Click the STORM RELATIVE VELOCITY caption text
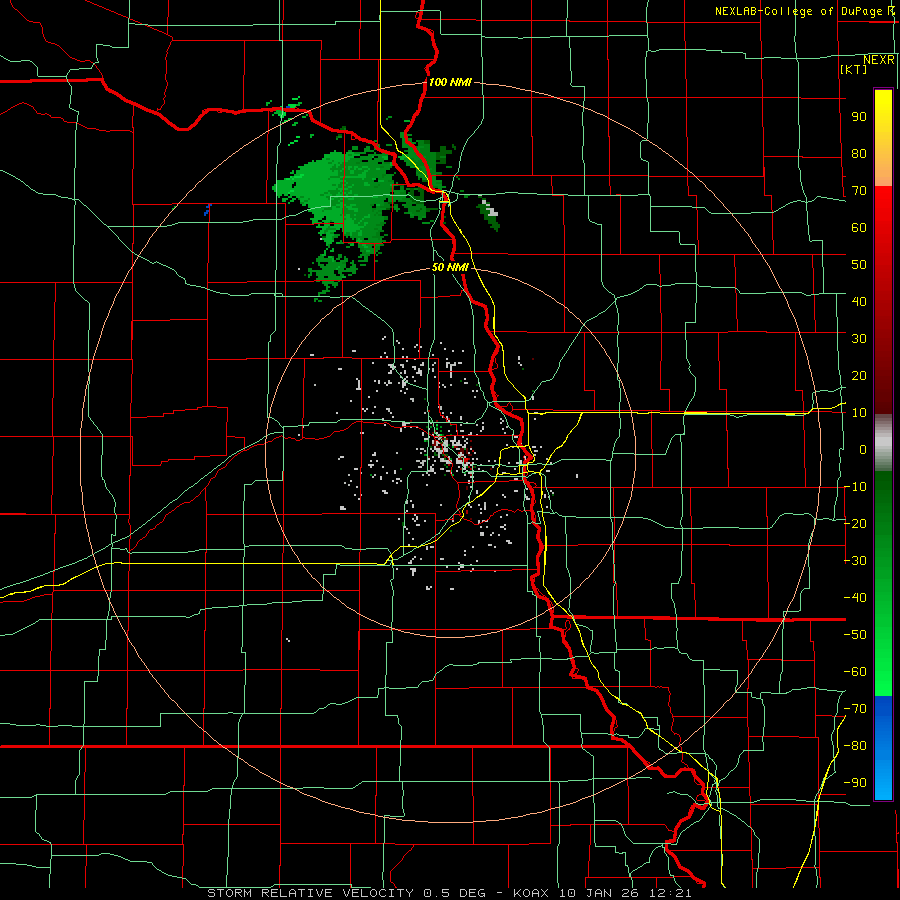The height and width of the screenshot is (900, 900). pos(310,893)
